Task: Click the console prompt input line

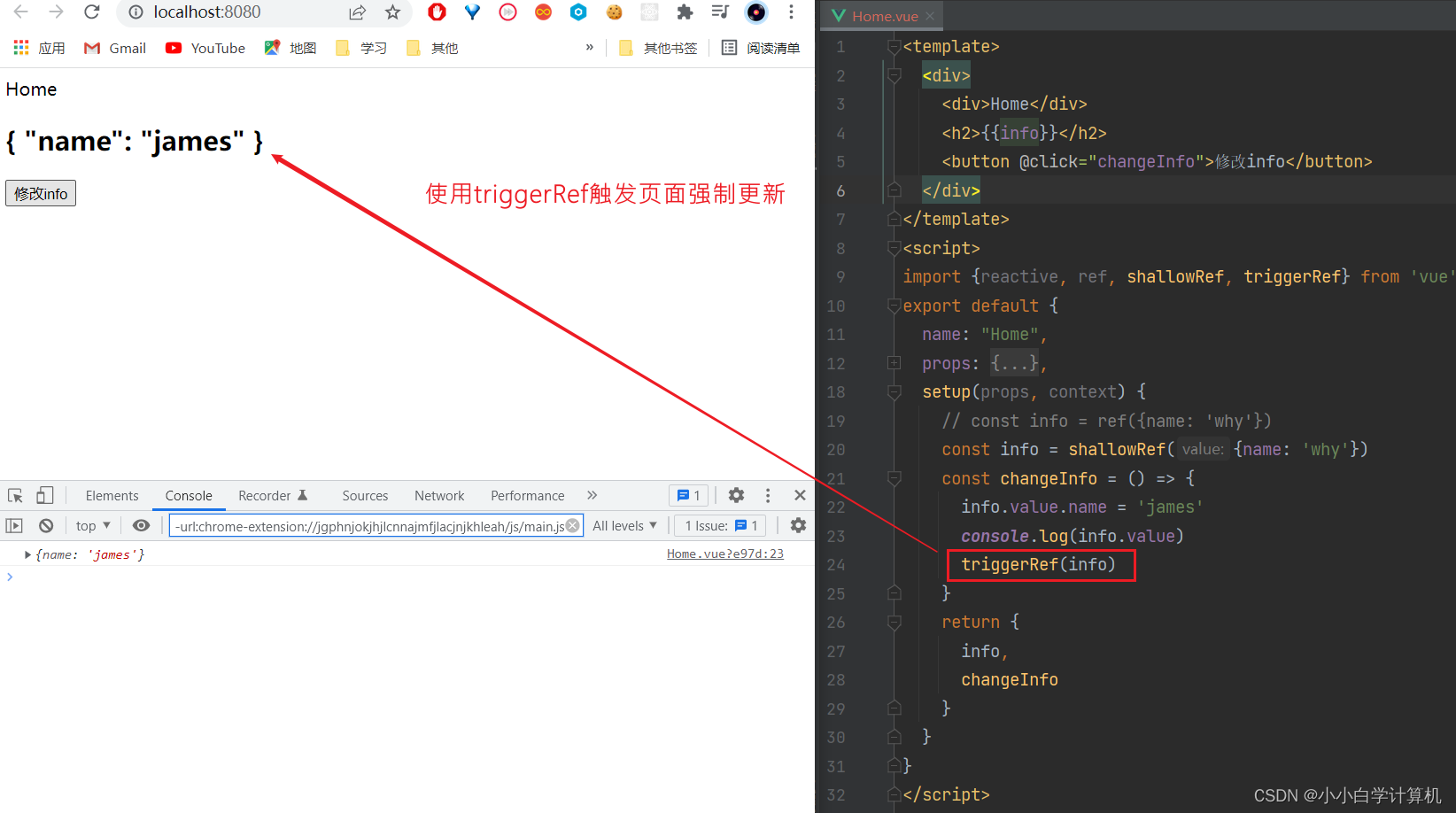Action: point(407,577)
